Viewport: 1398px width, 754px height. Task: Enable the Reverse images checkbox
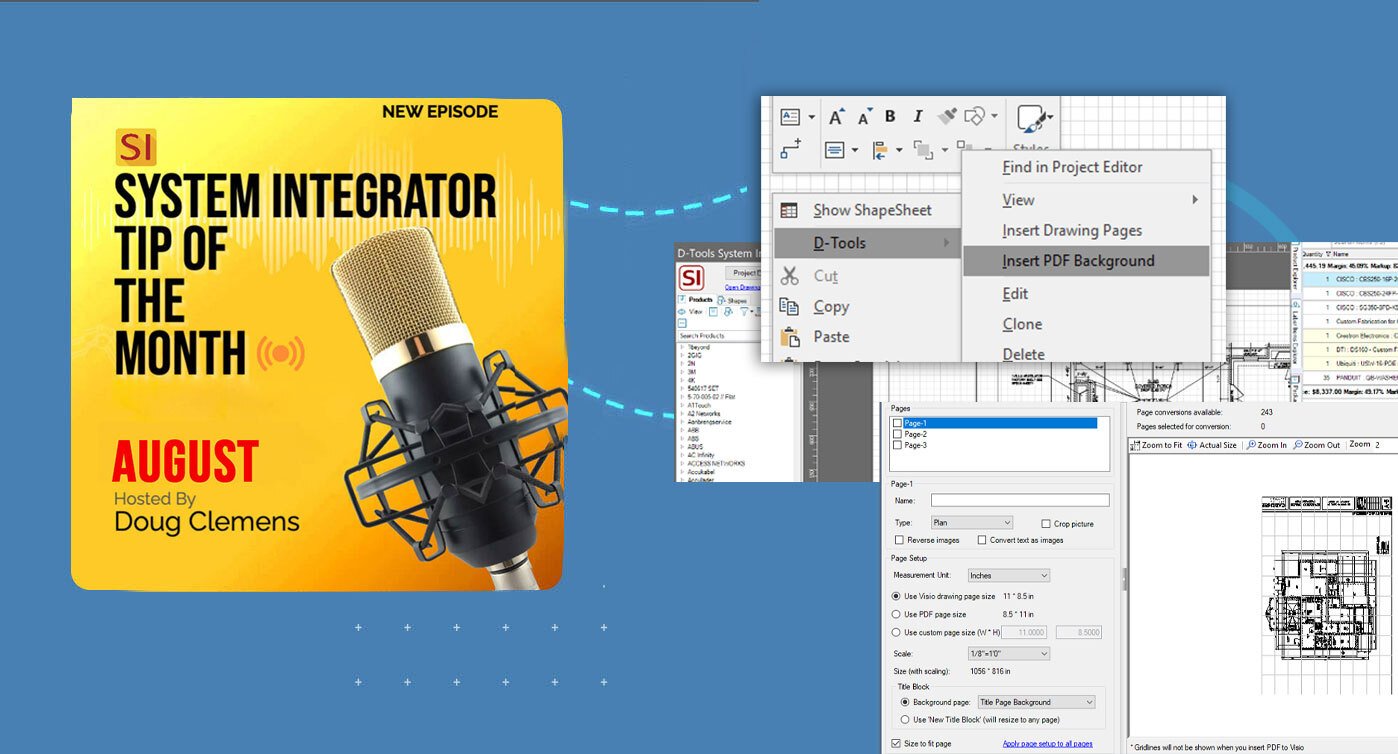[x=899, y=540]
